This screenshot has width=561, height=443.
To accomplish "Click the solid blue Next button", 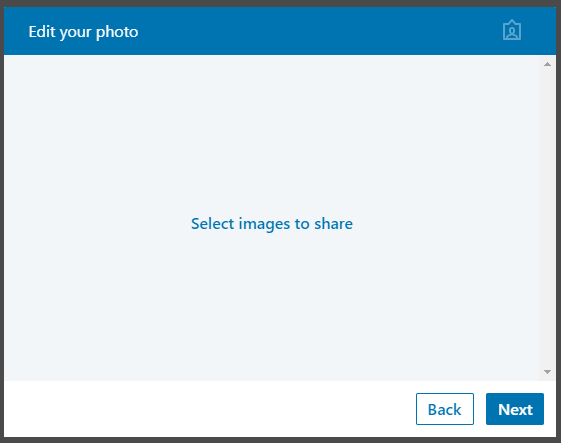I will (x=515, y=409).
